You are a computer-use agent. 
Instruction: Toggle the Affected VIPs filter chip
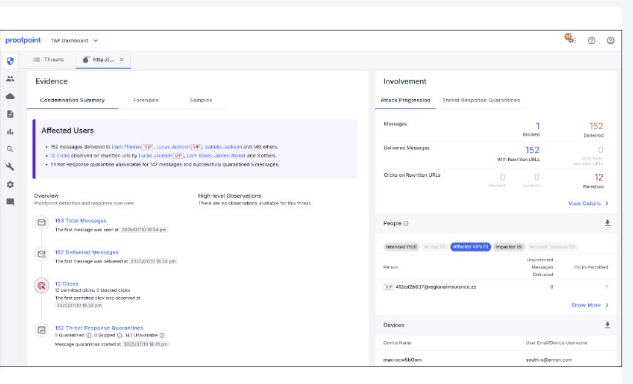(470, 247)
